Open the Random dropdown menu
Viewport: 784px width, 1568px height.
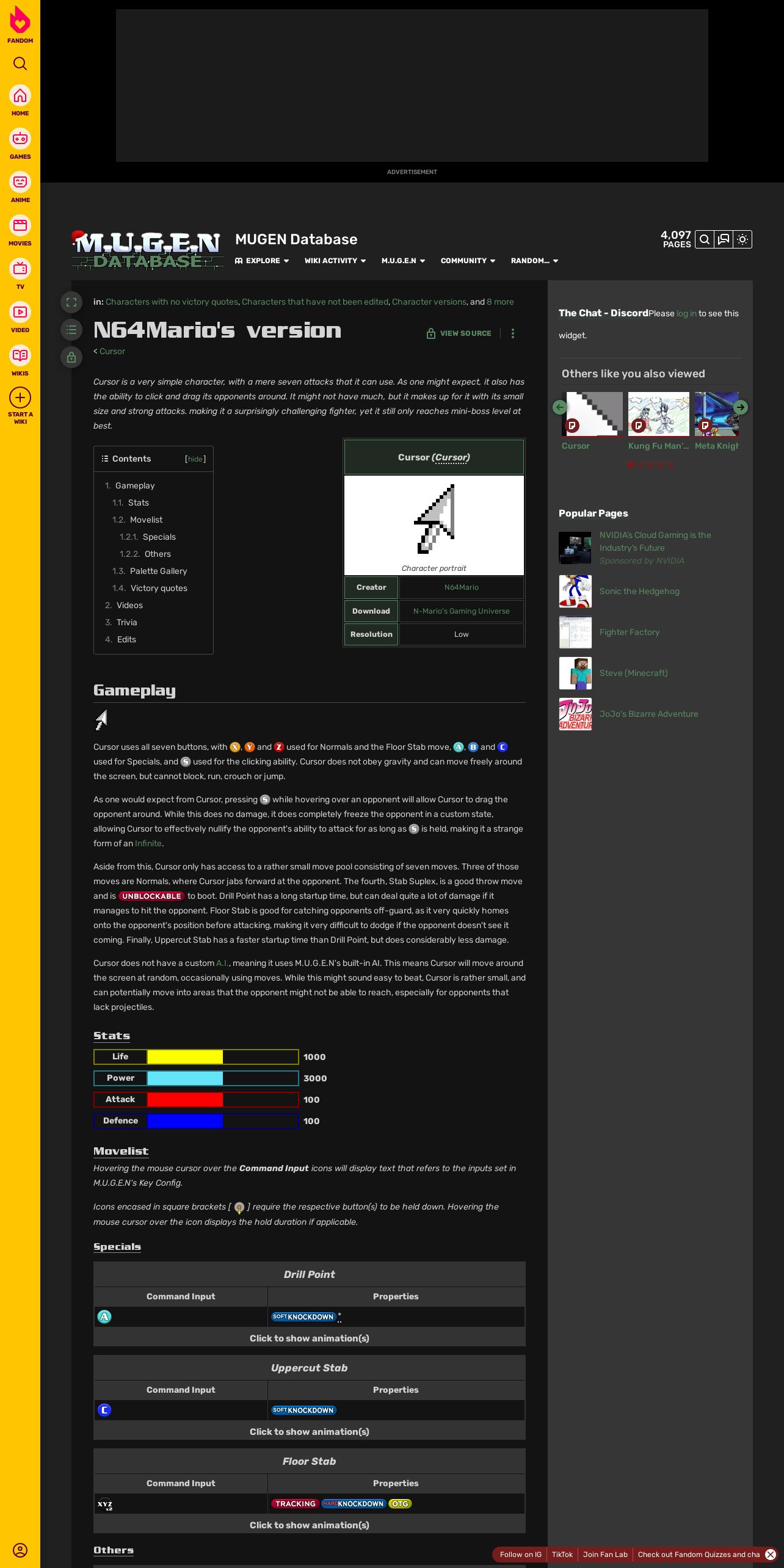click(534, 261)
